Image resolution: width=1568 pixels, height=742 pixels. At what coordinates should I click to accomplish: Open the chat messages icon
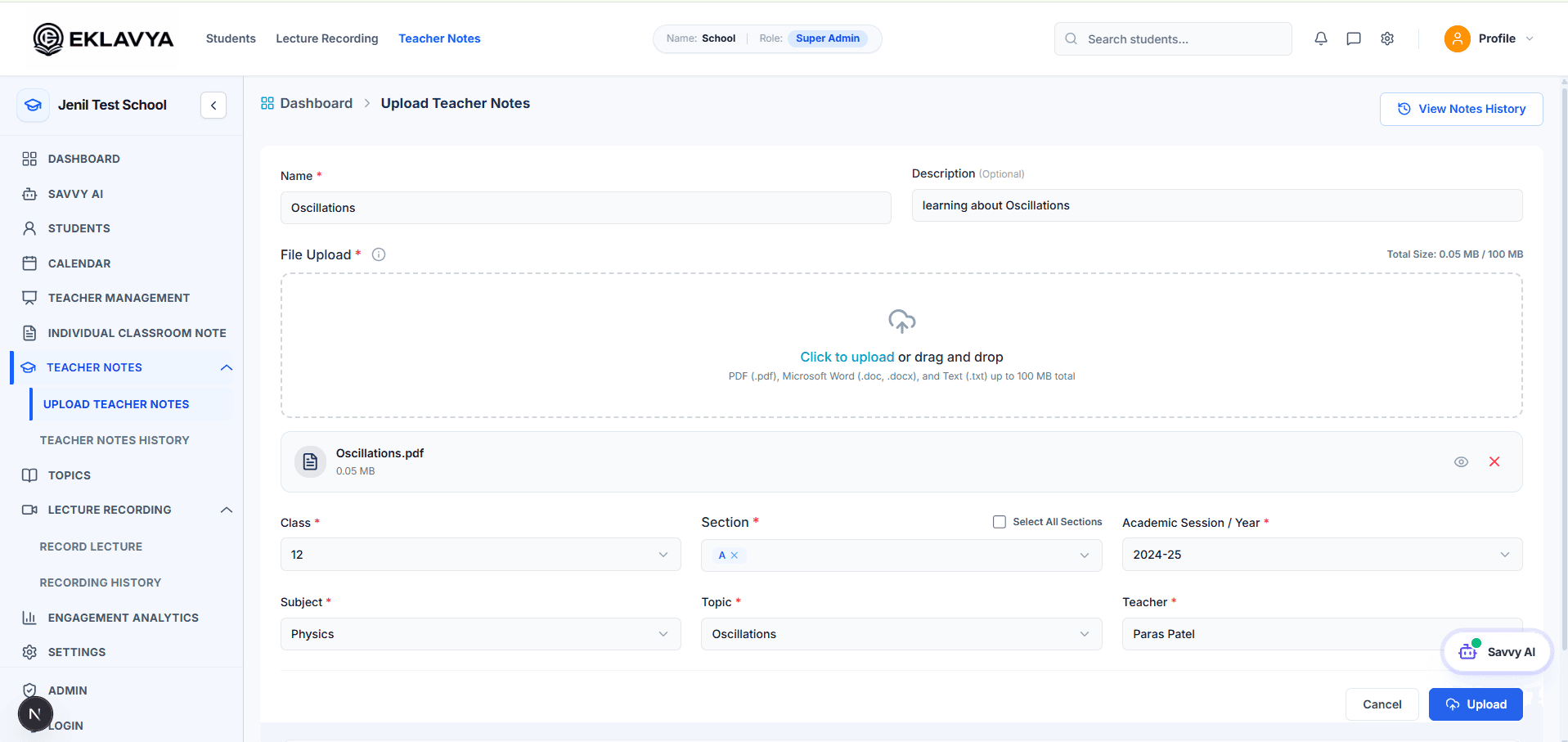click(x=1354, y=38)
